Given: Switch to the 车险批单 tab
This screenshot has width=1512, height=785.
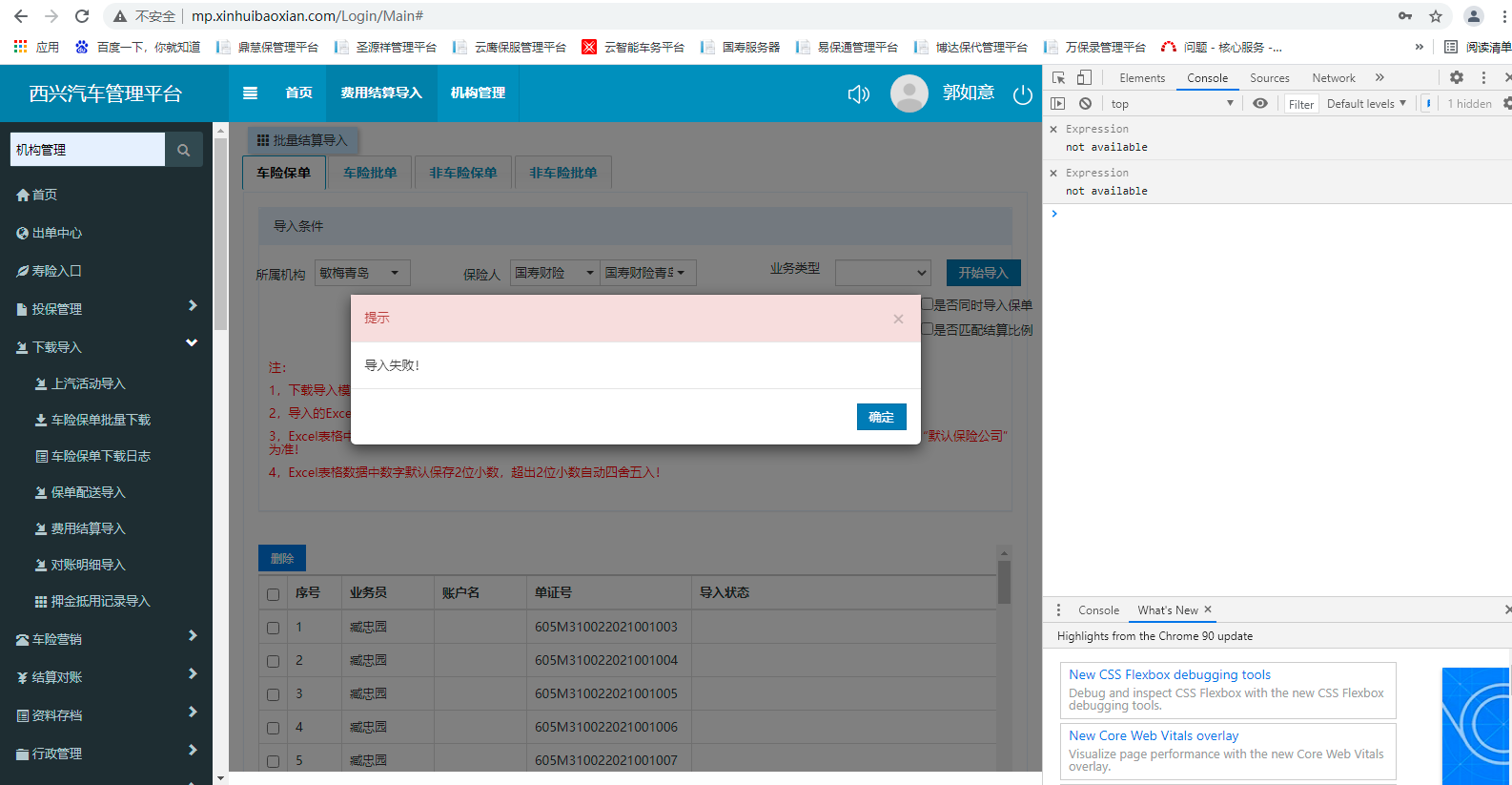Looking at the screenshot, I should [370, 173].
